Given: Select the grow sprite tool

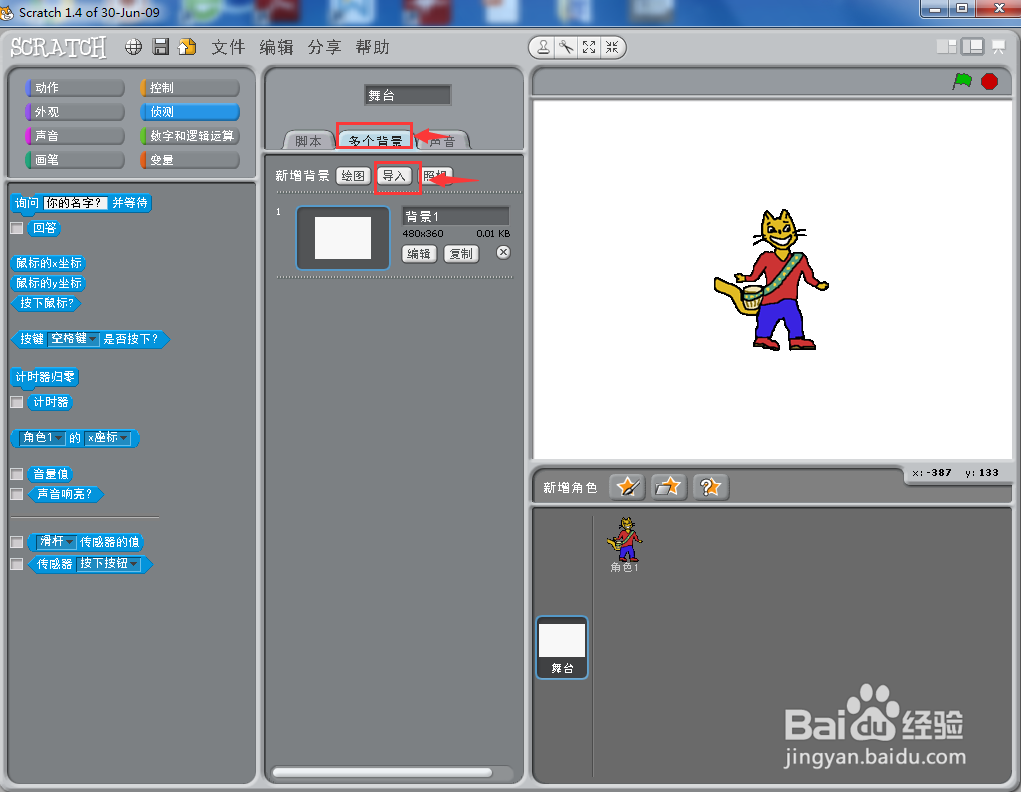Looking at the screenshot, I should [x=589, y=48].
